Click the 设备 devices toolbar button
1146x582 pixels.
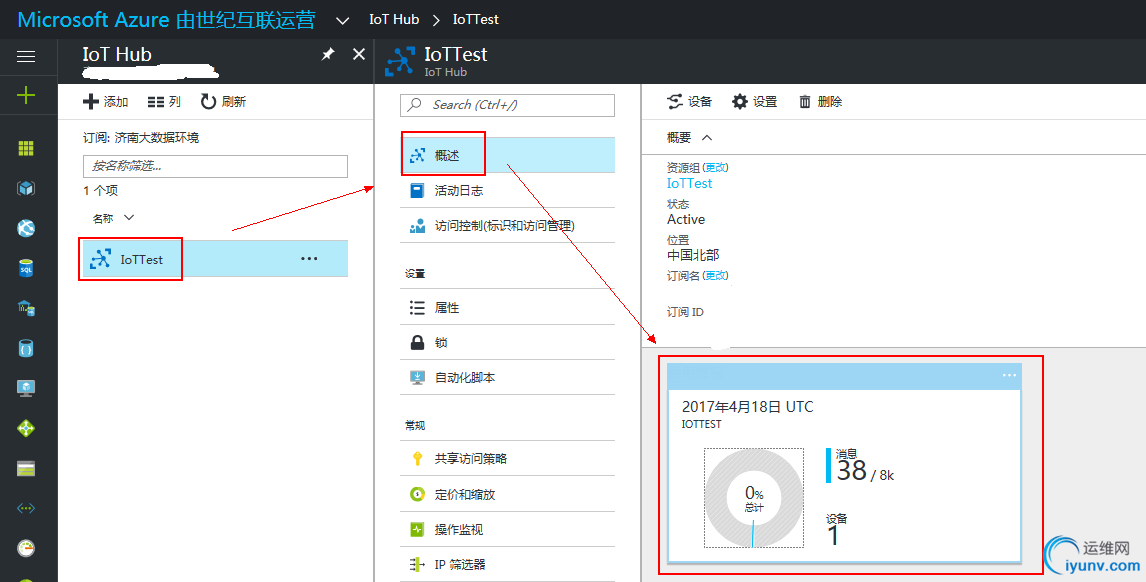[689, 102]
